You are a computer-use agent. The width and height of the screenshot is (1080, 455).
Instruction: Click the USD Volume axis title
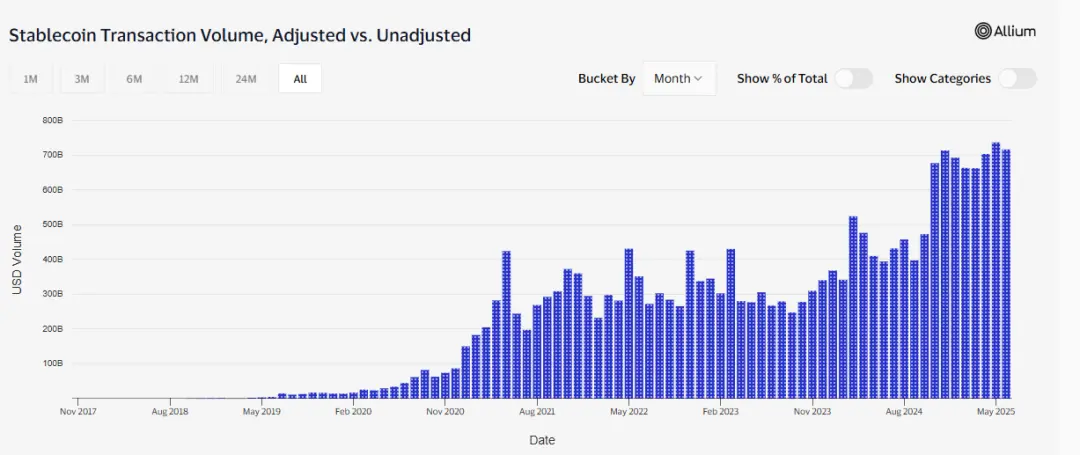coord(17,259)
